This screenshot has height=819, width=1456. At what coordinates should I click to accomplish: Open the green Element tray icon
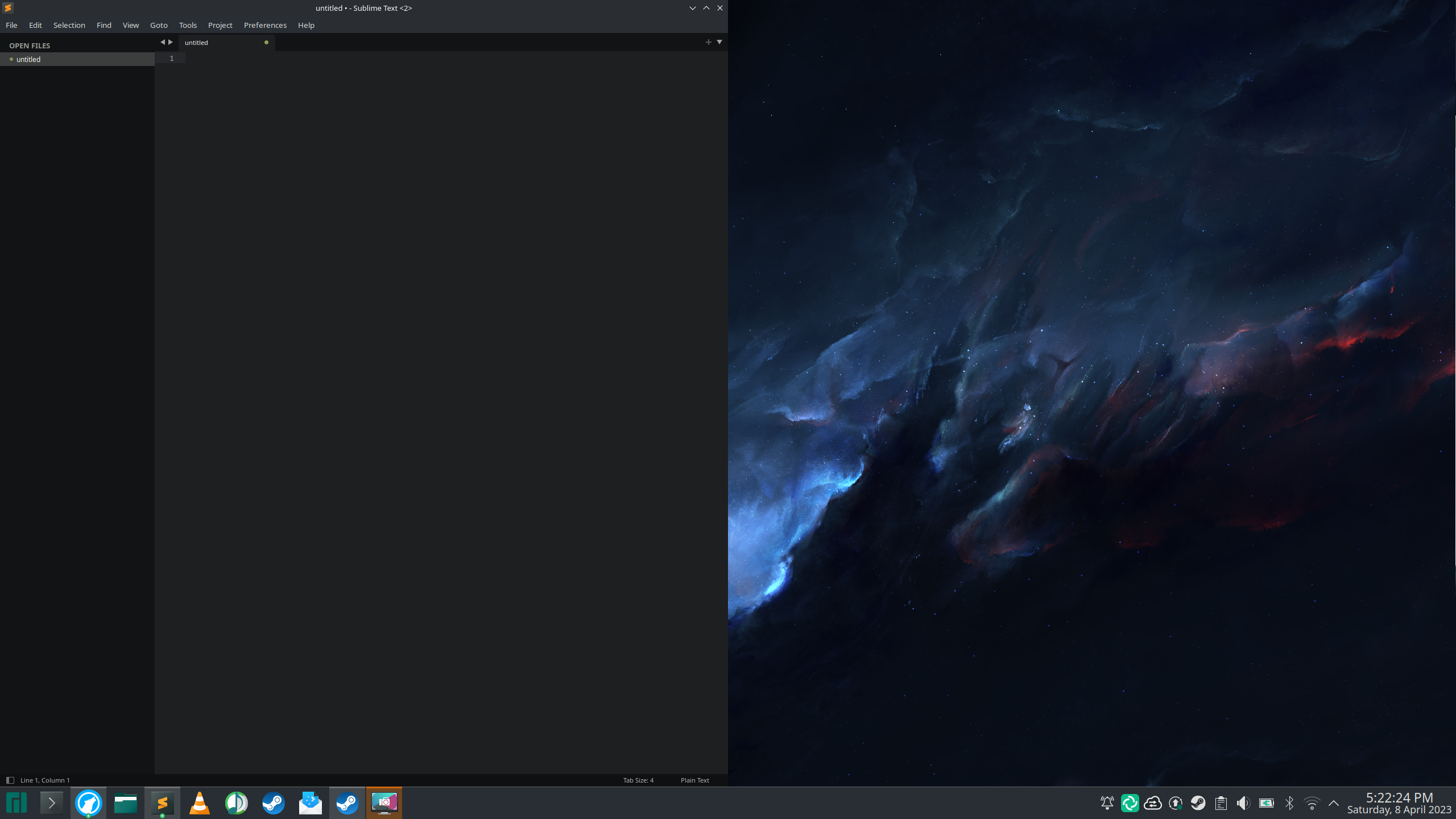click(x=1130, y=803)
